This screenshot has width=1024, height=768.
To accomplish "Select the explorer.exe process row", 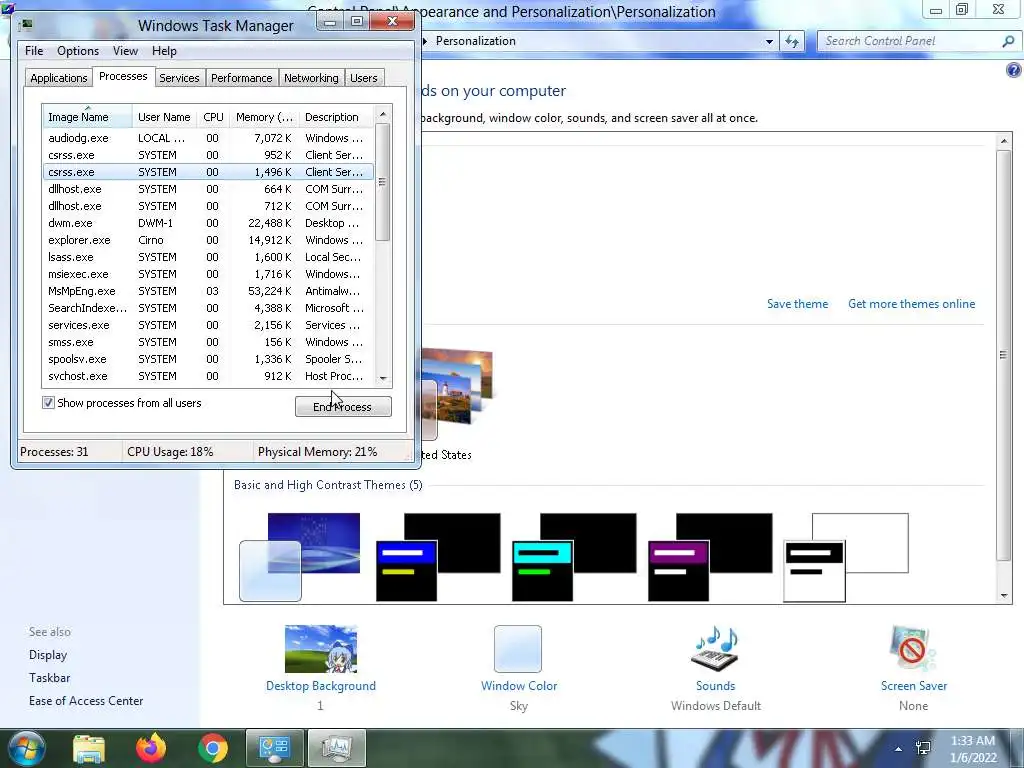I will click(x=208, y=240).
